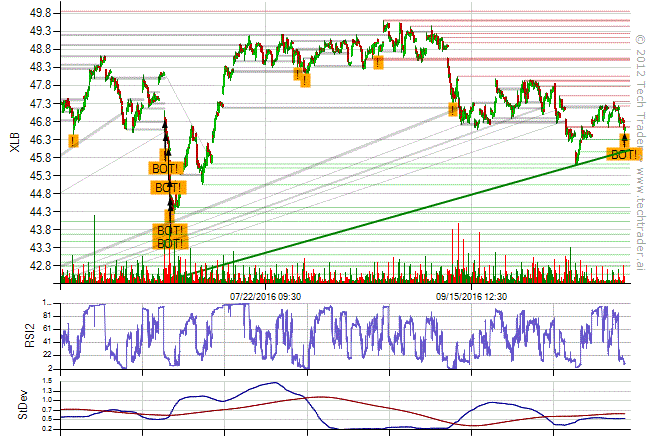This screenshot has width=657, height=448.
Task: Click the black up-arrow above the right BOT! marker
Action: coord(624,139)
